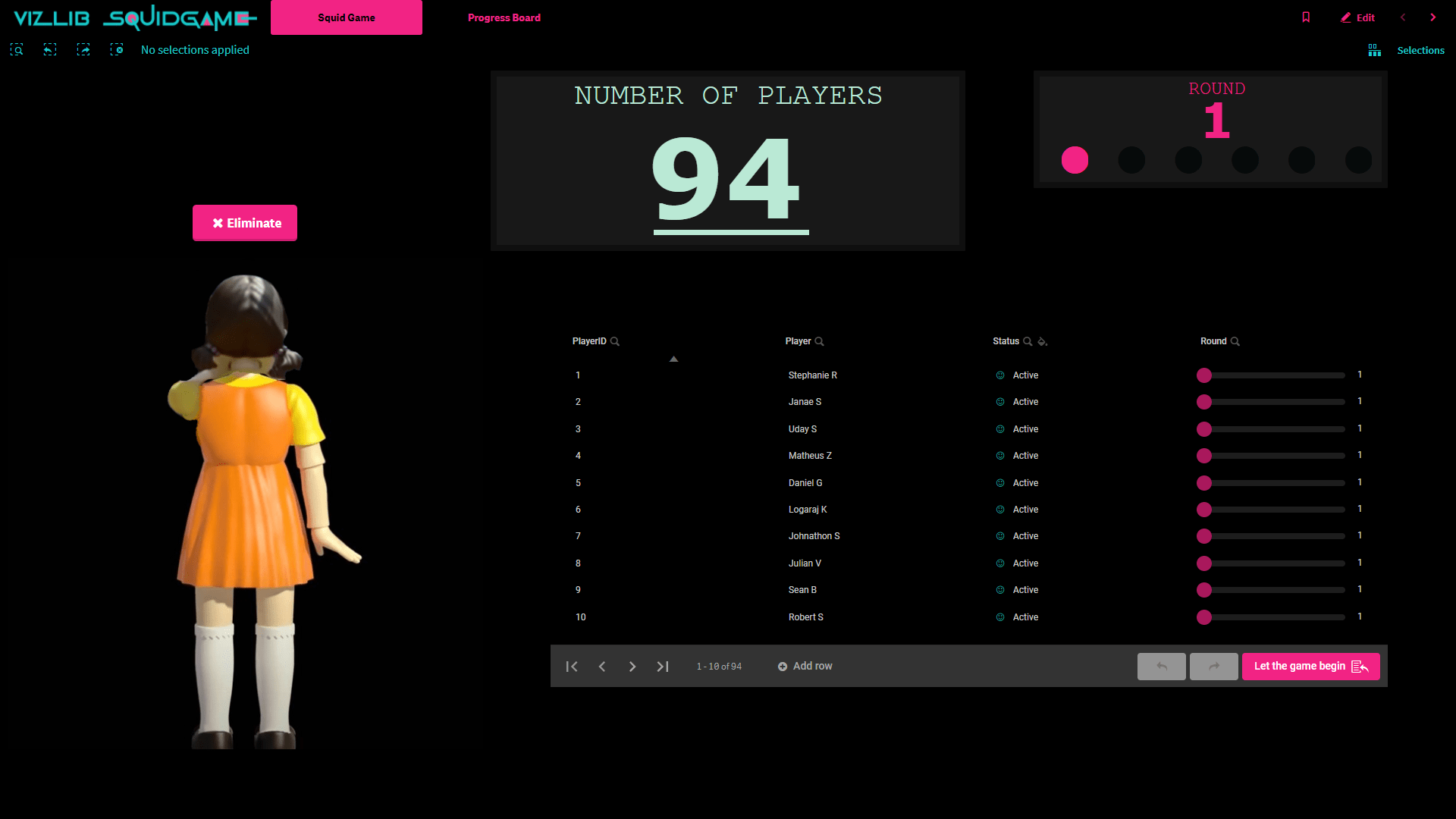Adjust round slider for Robert S
This screenshot has width=1456, height=819.
point(1271,617)
